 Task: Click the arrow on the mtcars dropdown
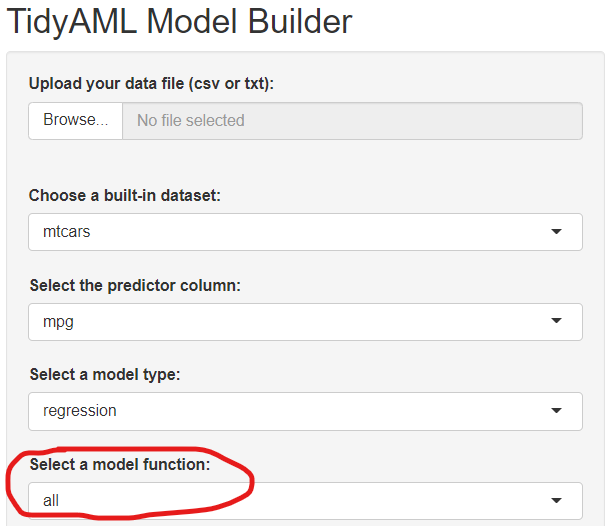[557, 232]
